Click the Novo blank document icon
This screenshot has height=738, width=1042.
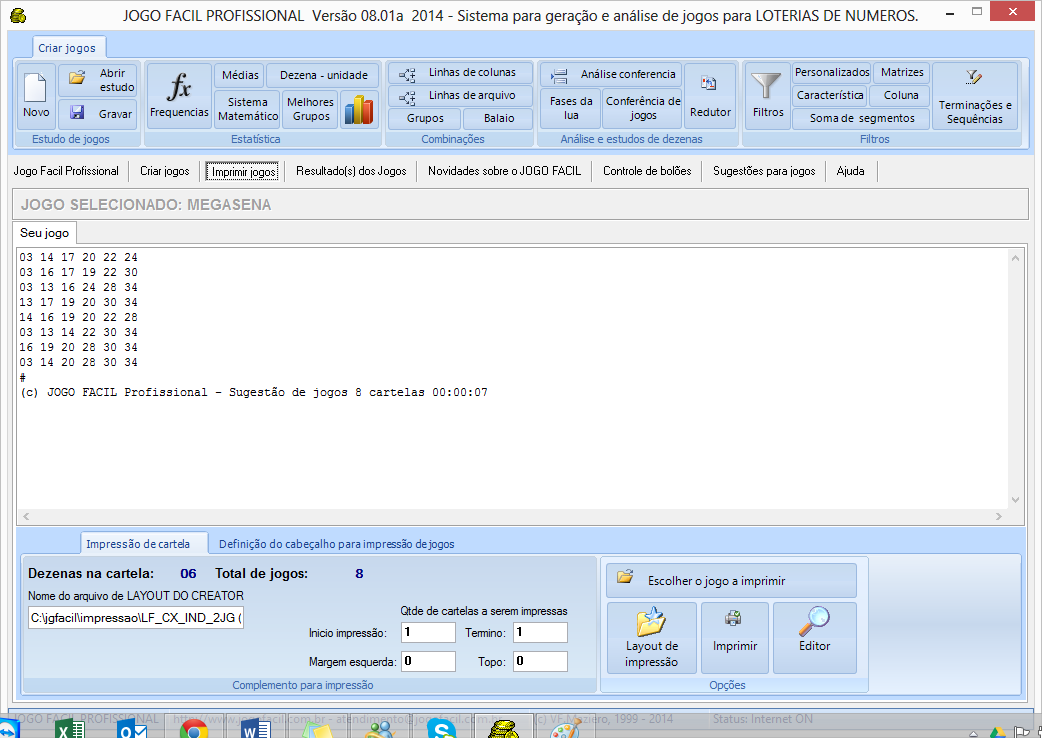click(36, 97)
